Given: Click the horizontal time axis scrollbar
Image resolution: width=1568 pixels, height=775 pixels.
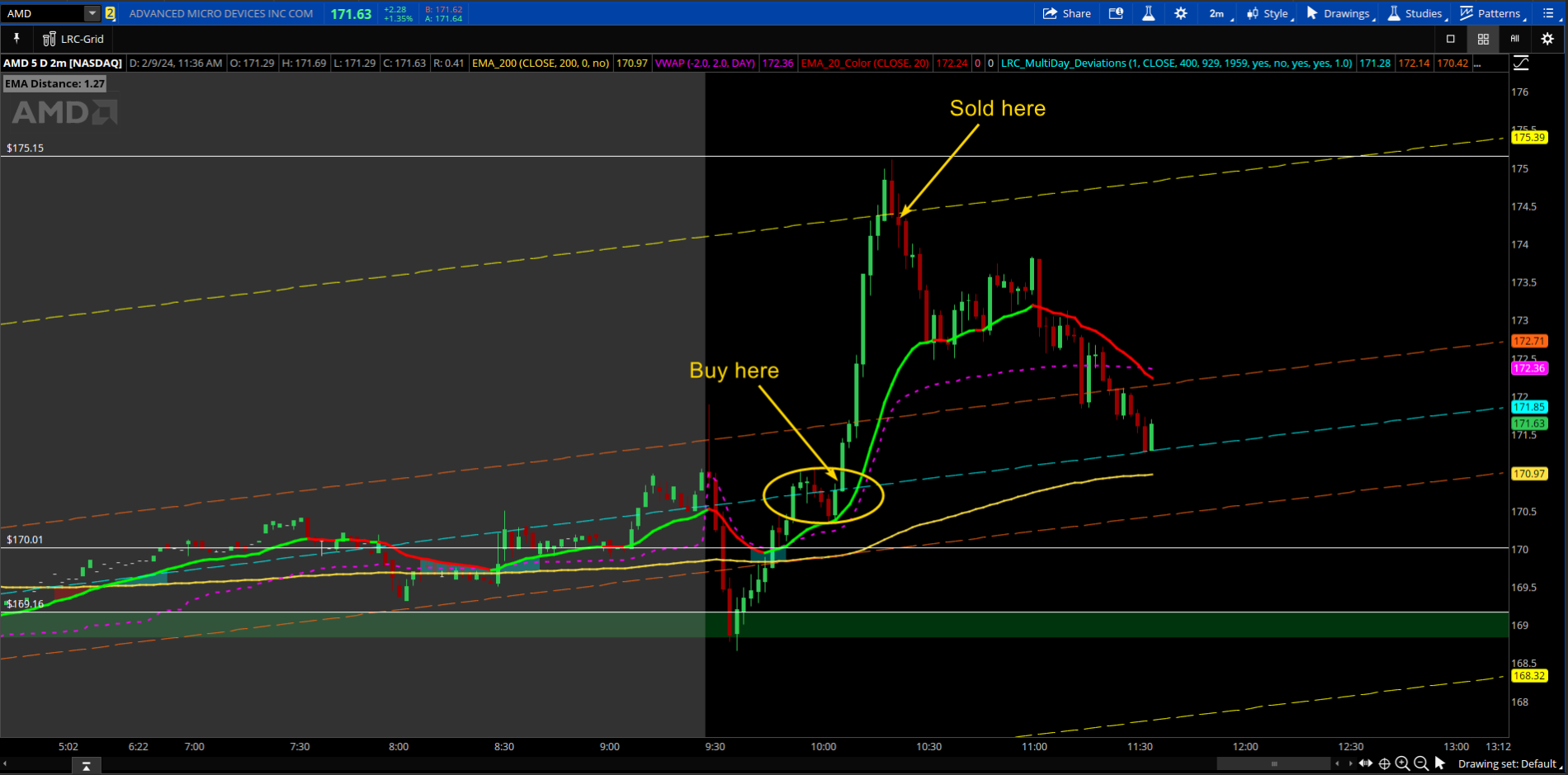Looking at the screenshot, I should [x=1273, y=763].
